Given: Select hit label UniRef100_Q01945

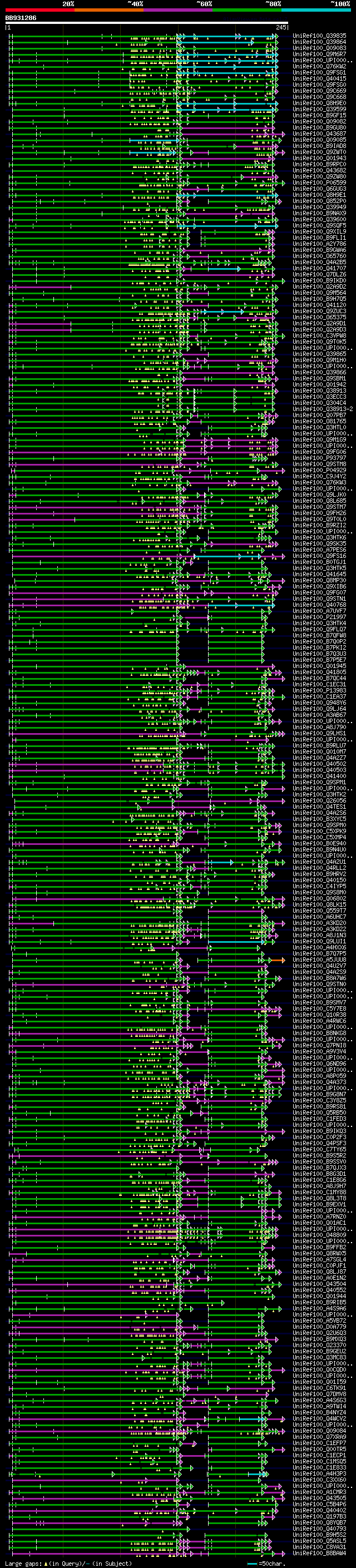Looking at the screenshot, I should click(x=319, y=666).
